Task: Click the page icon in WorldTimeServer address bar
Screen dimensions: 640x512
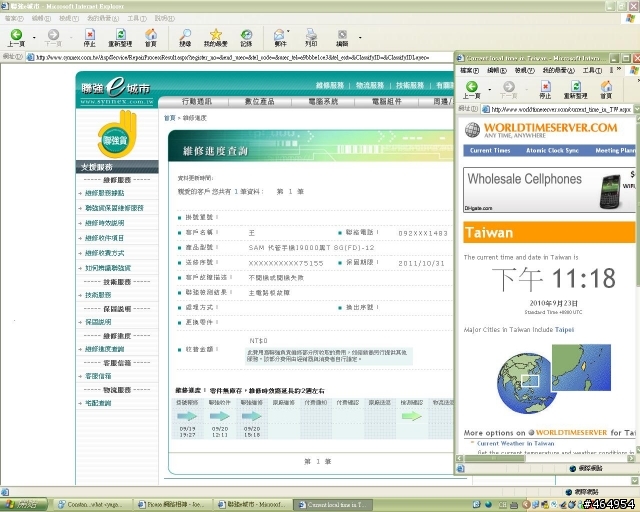Action: click(486, 109)
